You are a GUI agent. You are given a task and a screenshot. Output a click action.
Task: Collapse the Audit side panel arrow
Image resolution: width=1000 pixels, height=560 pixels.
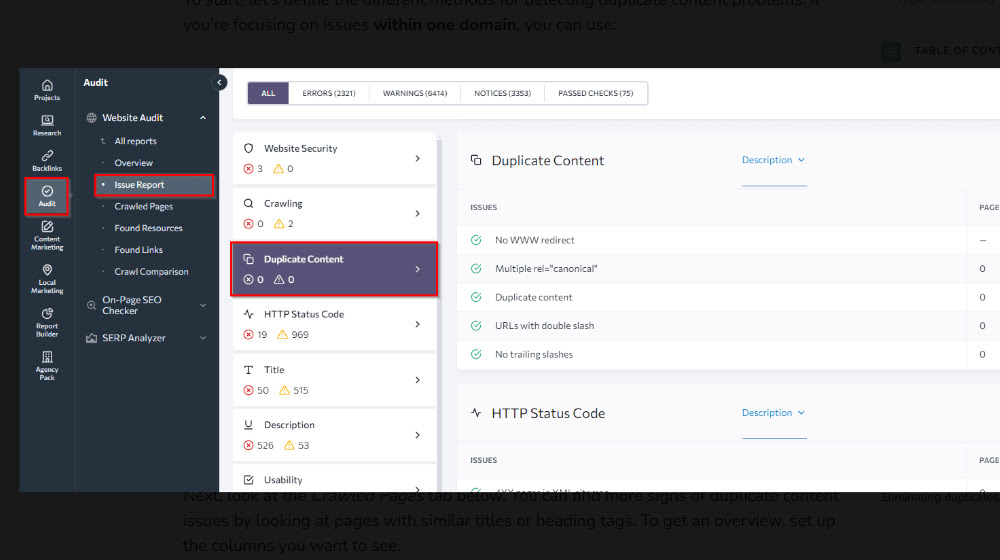219,82
